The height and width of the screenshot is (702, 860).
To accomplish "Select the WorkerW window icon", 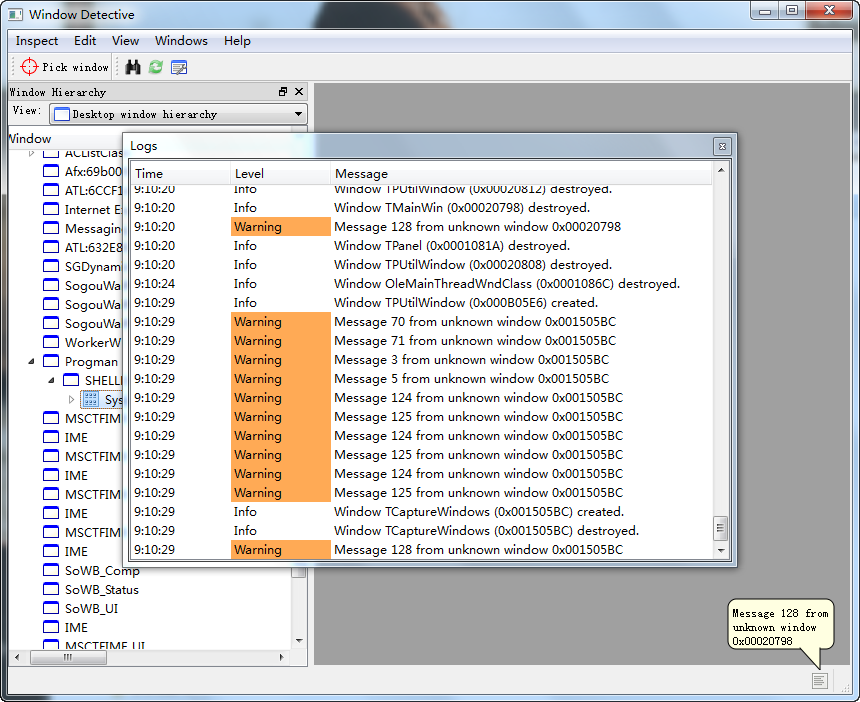I will coord(51,342).
